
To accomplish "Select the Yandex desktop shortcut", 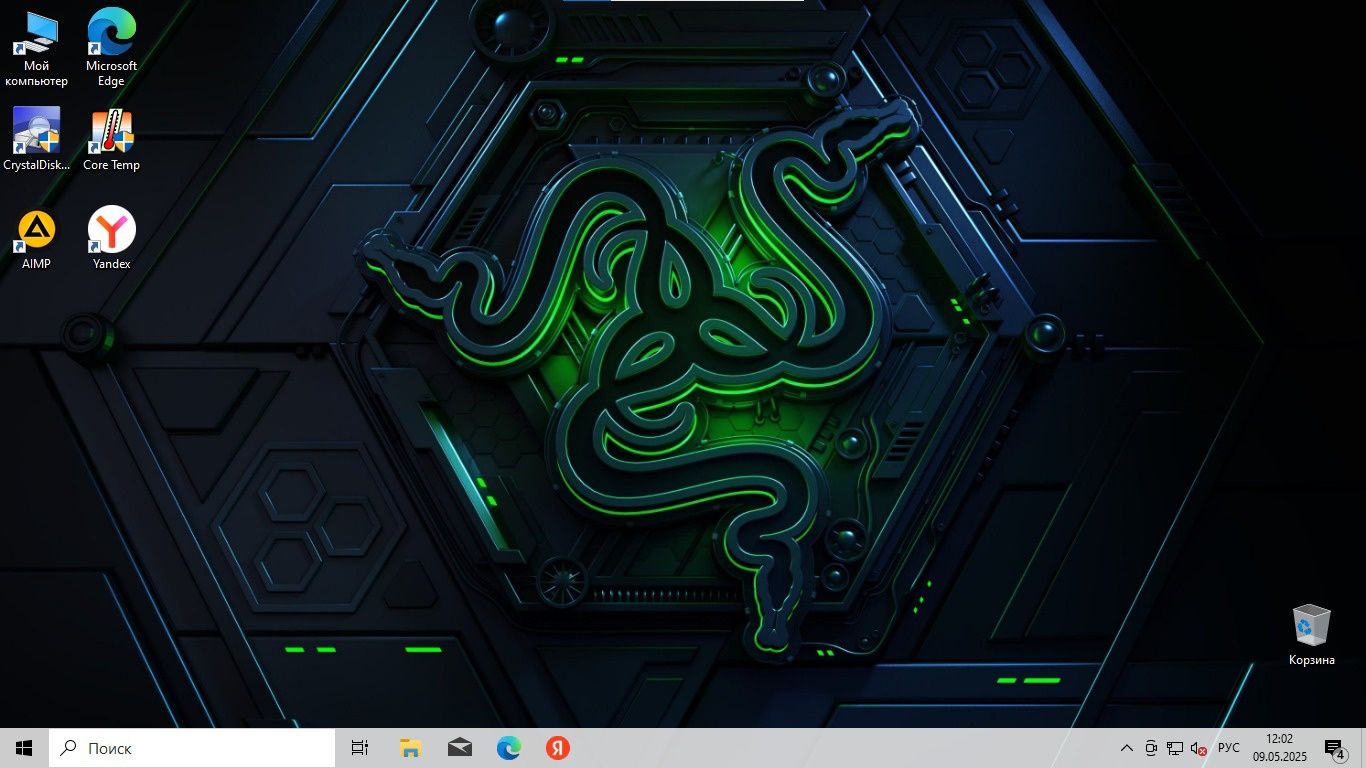I will (111, 239).
